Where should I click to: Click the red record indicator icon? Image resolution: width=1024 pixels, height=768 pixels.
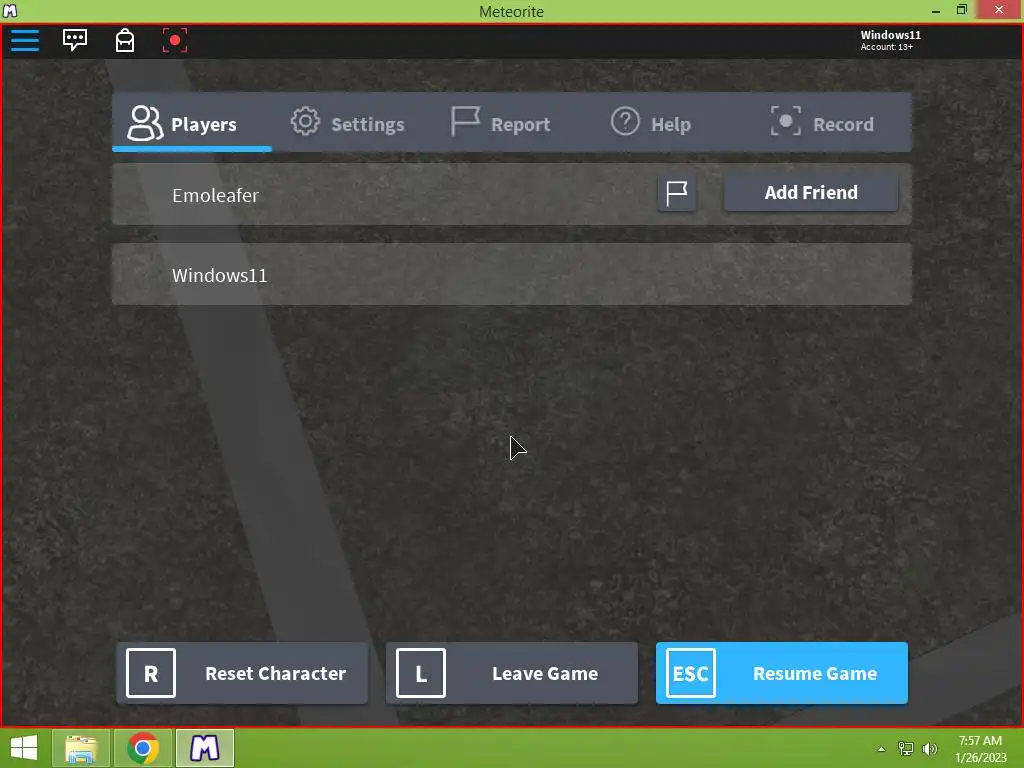tap(174, 40)
